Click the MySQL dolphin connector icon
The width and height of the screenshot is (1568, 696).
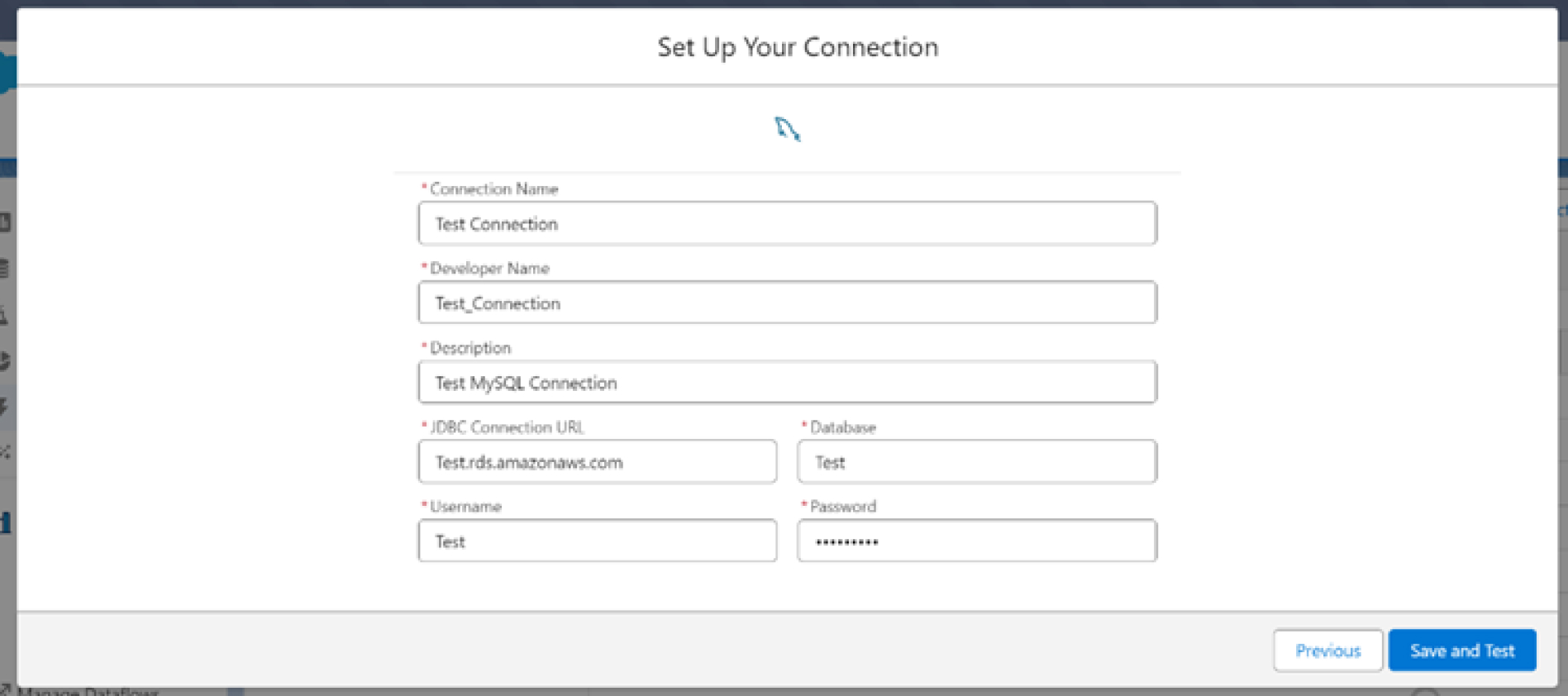point(787,129)
